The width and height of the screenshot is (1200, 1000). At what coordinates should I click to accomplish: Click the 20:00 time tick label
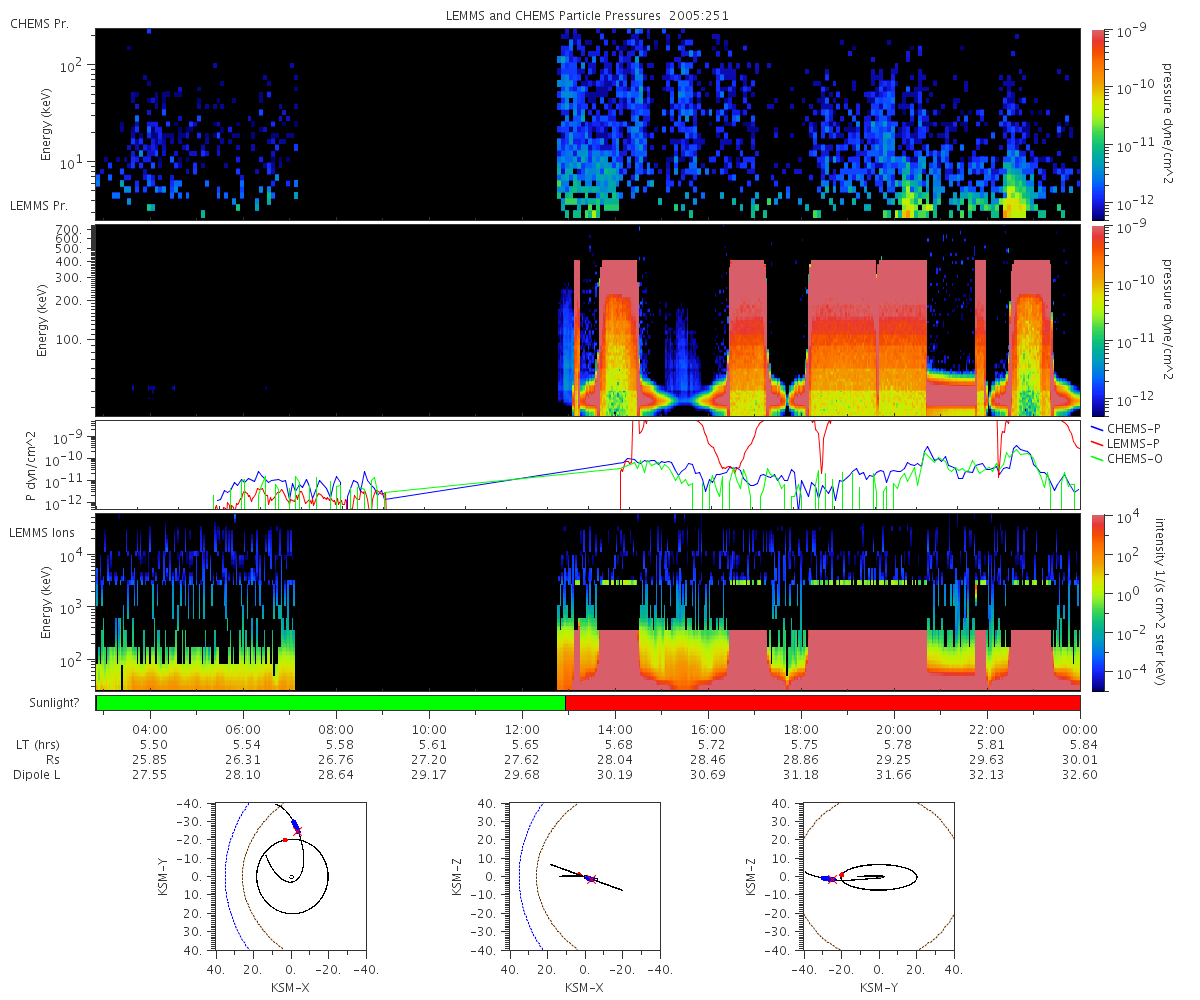[x=894, y=731]
